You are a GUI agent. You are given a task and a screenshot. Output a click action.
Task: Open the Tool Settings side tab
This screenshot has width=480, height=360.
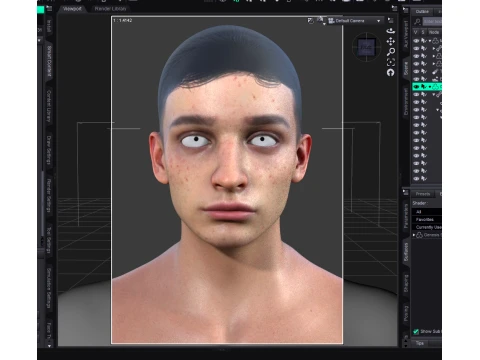tap(49, 240)
